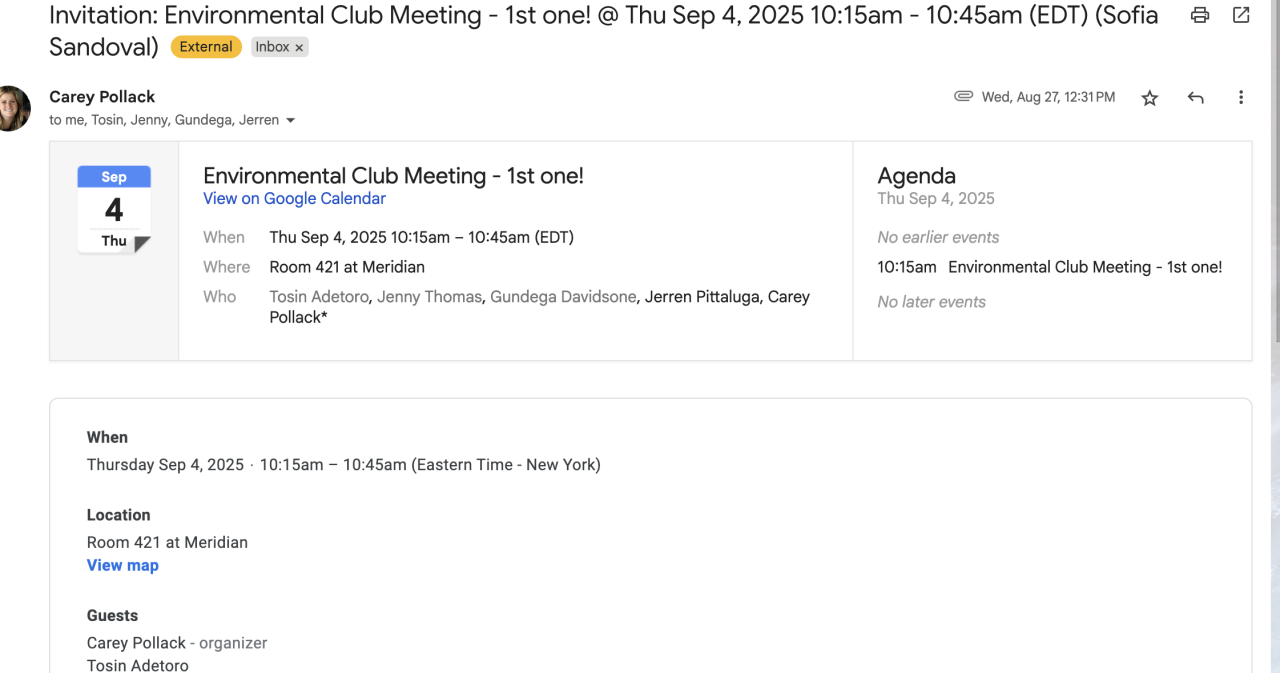Print this email with the printer icon

1200,15
